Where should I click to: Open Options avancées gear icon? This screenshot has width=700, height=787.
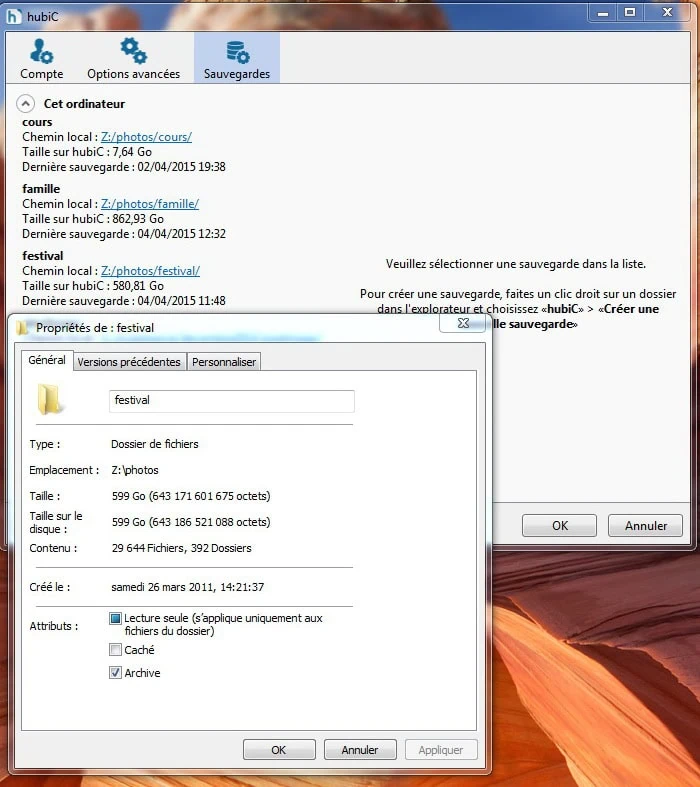[133, 51]
